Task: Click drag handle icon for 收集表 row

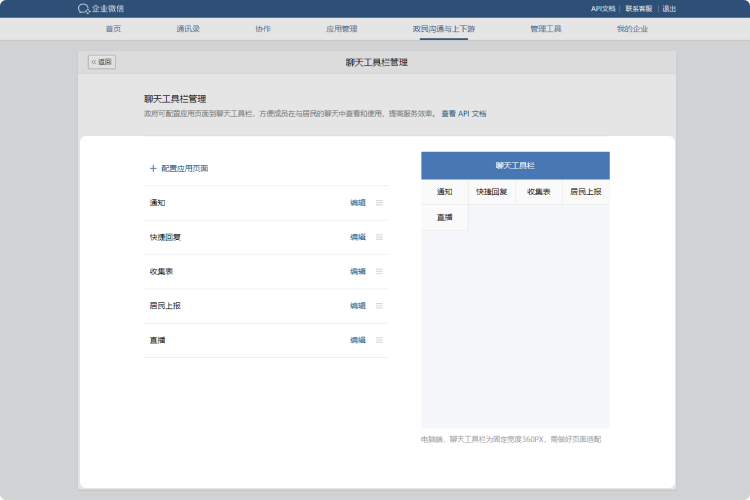Action: [379, 272]
